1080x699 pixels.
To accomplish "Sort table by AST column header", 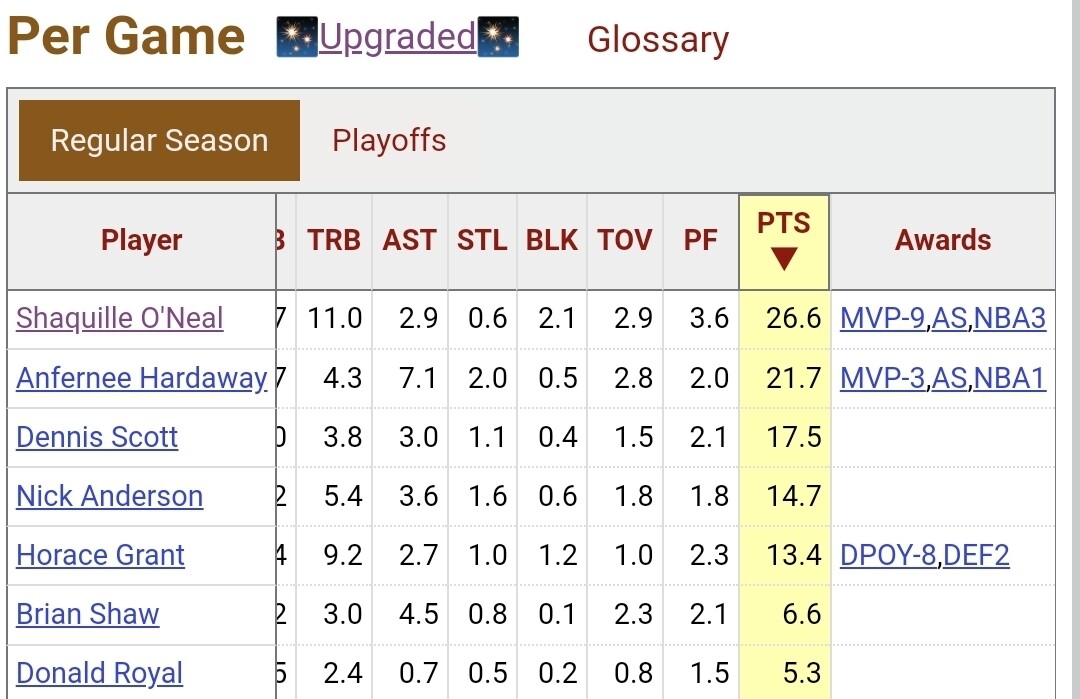I will [x=410, y=241].
